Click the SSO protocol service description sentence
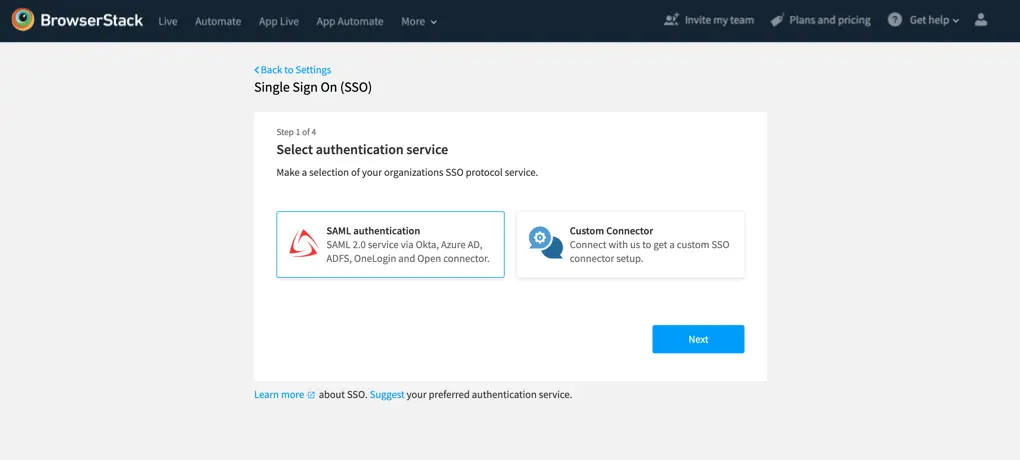Screen dimensions: 1020x460 (407, 173)
